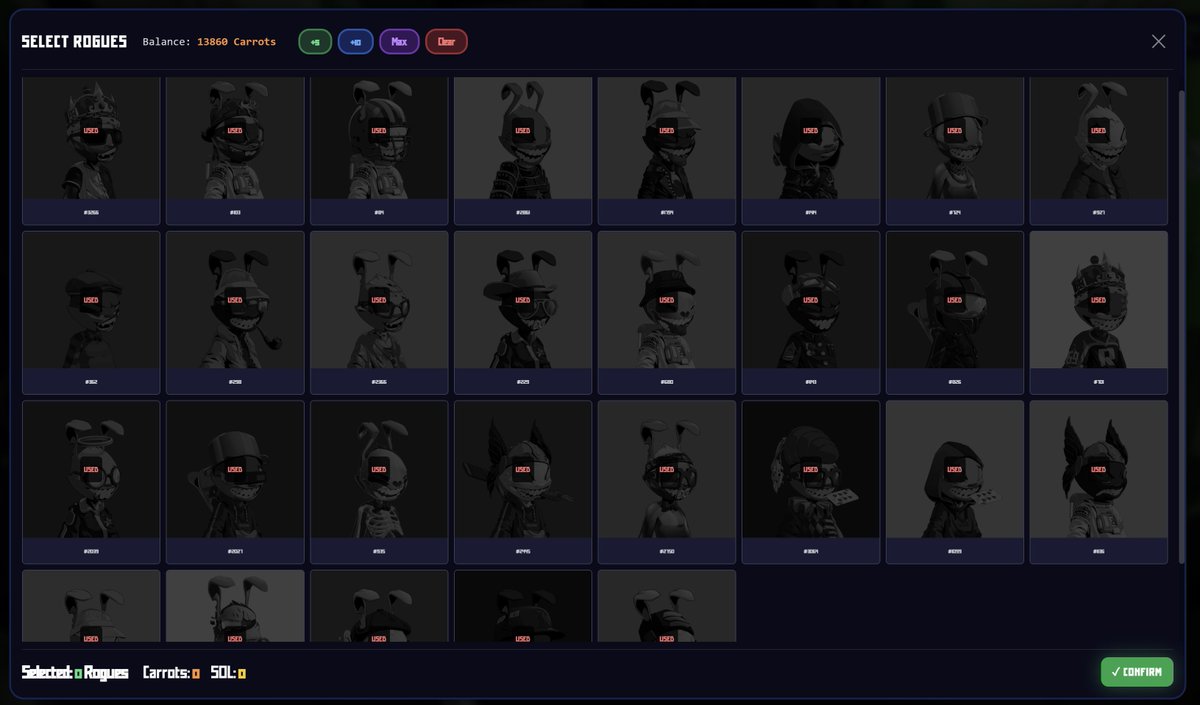The height and width of the screenshot is (705, 1200).
Task: Select the top-row hooded rogue on dark background
Action: coord(811,150)
